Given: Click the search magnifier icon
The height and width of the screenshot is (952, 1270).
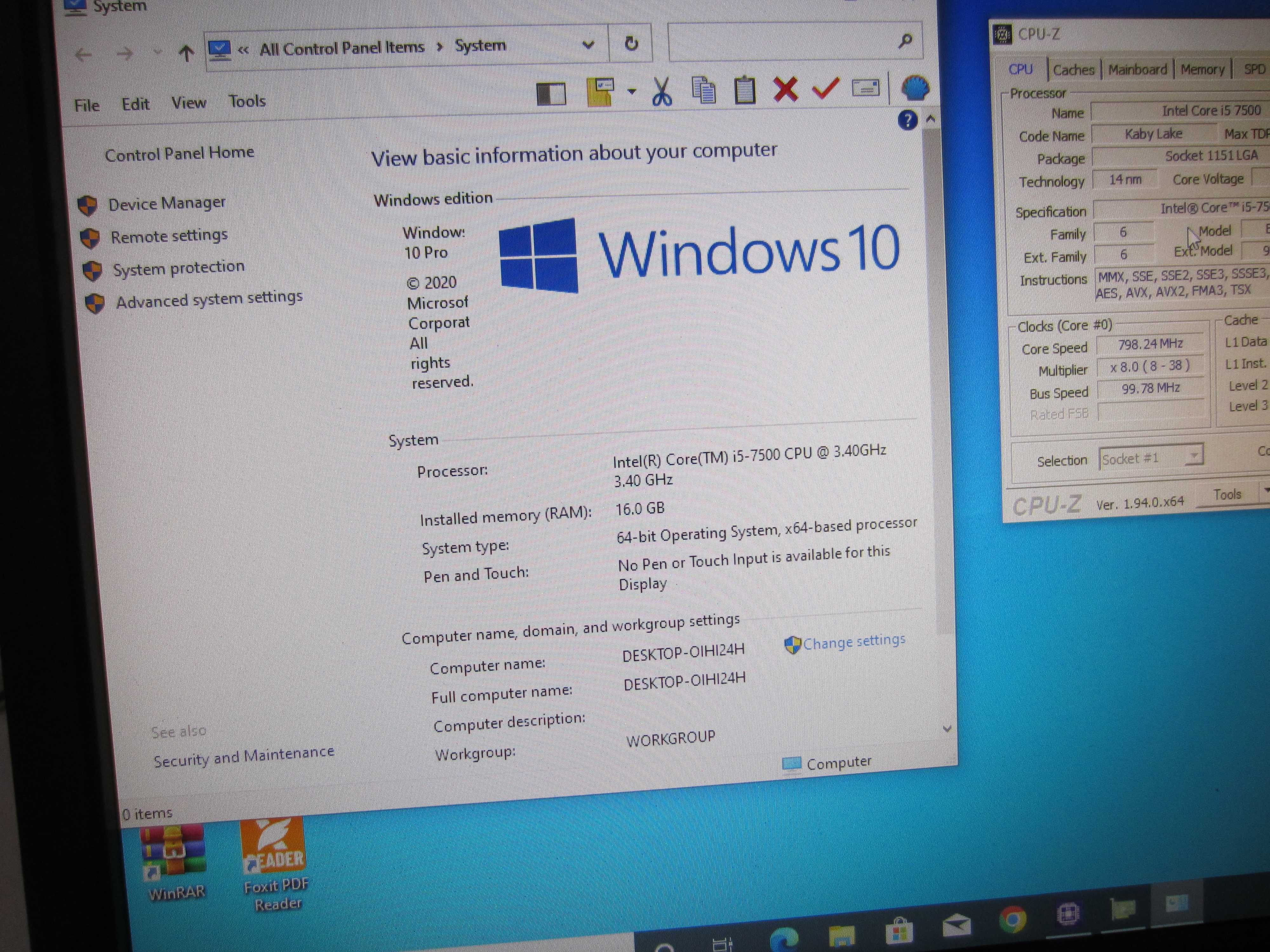Looking at the screenshot, I should 906,40.
